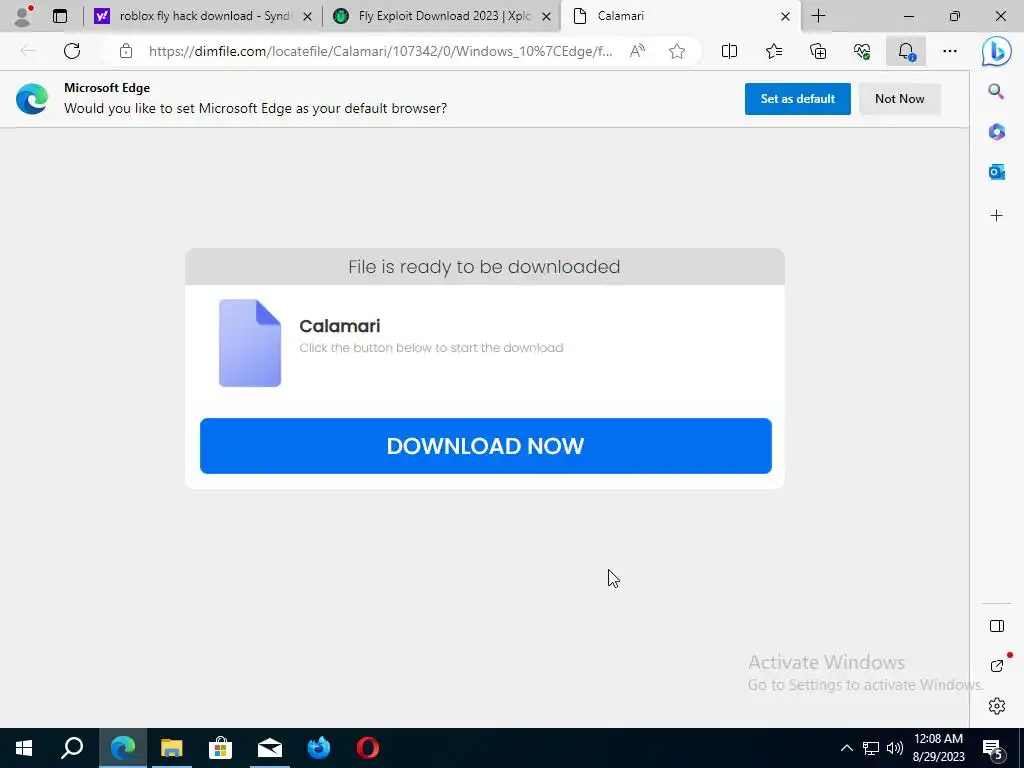This screenshot has height=768, width=1024.
Task: Open the Collections icon
Action: tap(818, 51)
